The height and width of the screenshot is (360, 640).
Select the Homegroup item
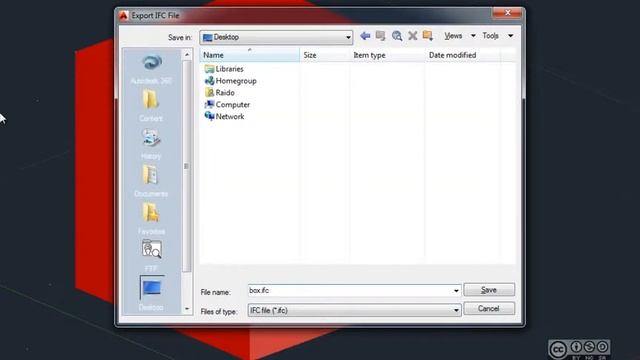tap(231, 81)
